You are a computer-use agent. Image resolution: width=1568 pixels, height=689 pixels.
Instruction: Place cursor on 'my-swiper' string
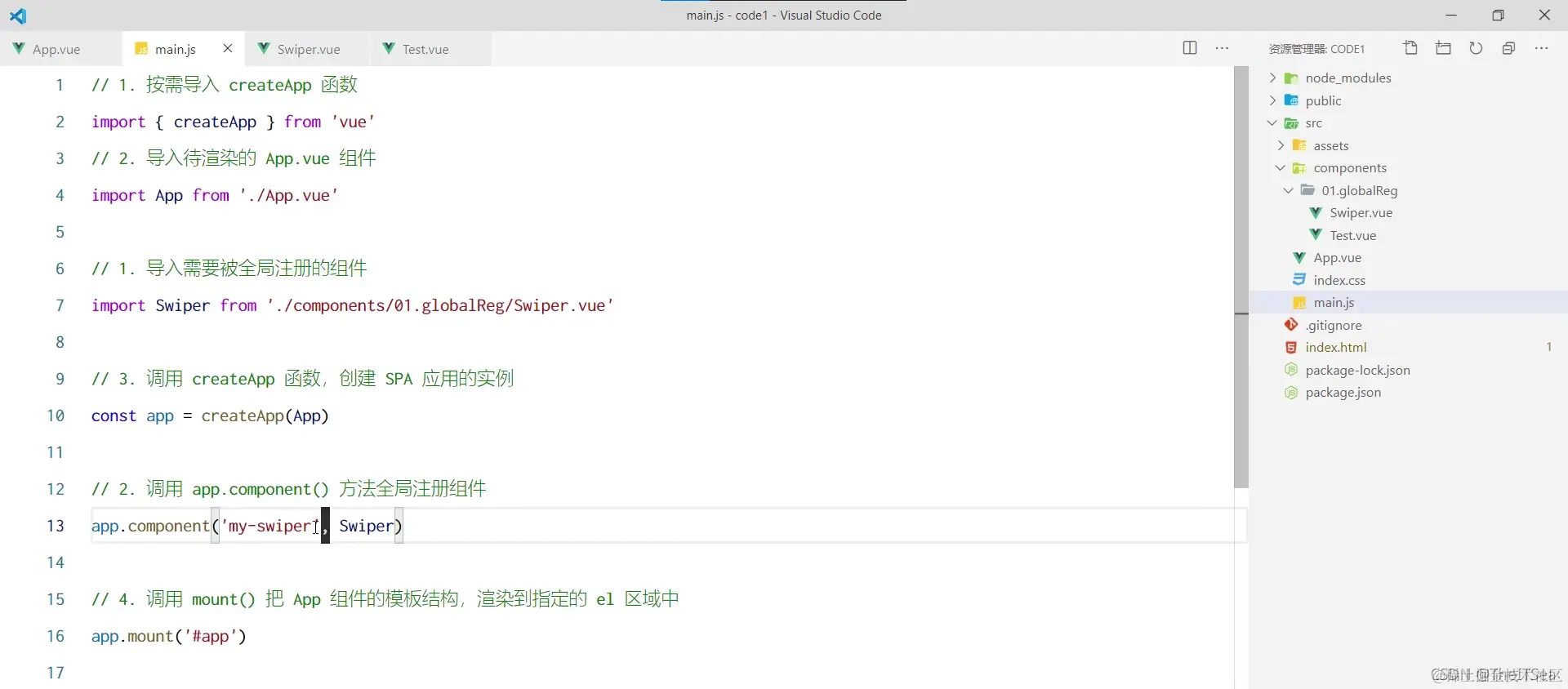[x=270, y=526]
